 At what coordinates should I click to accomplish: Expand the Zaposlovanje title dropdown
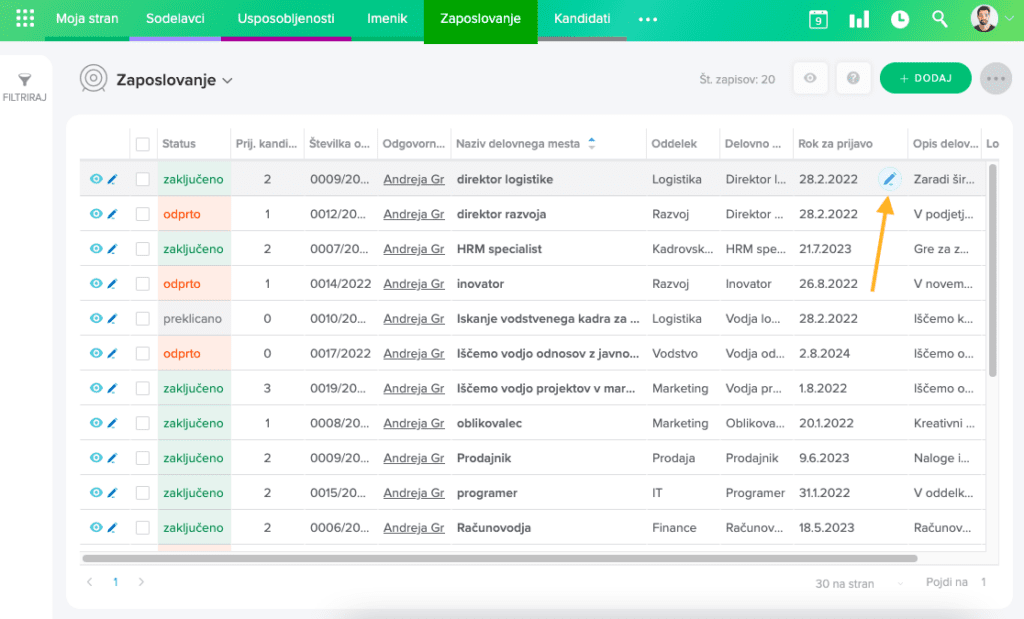227,80
